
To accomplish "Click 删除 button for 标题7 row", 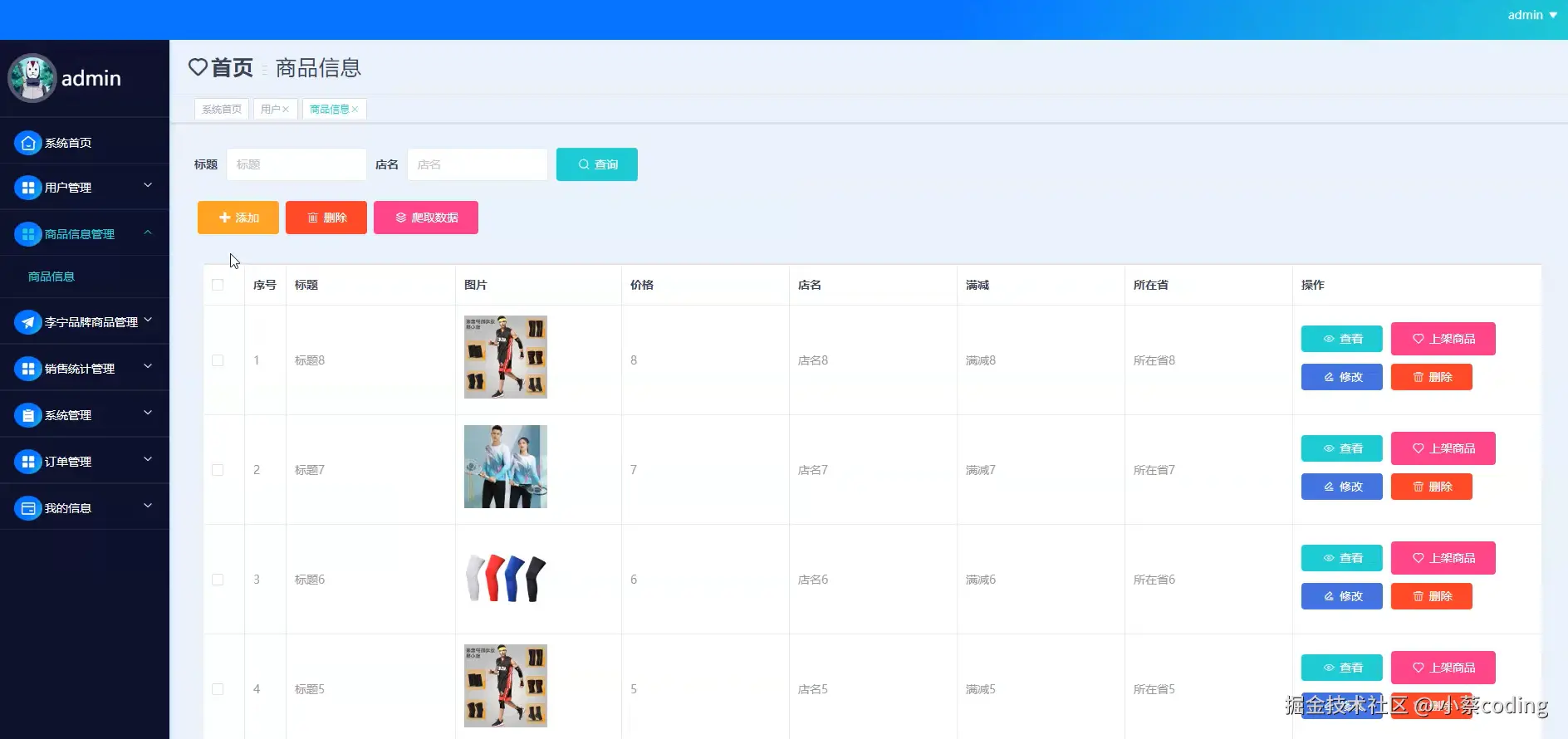I will tap(1432, 487).
